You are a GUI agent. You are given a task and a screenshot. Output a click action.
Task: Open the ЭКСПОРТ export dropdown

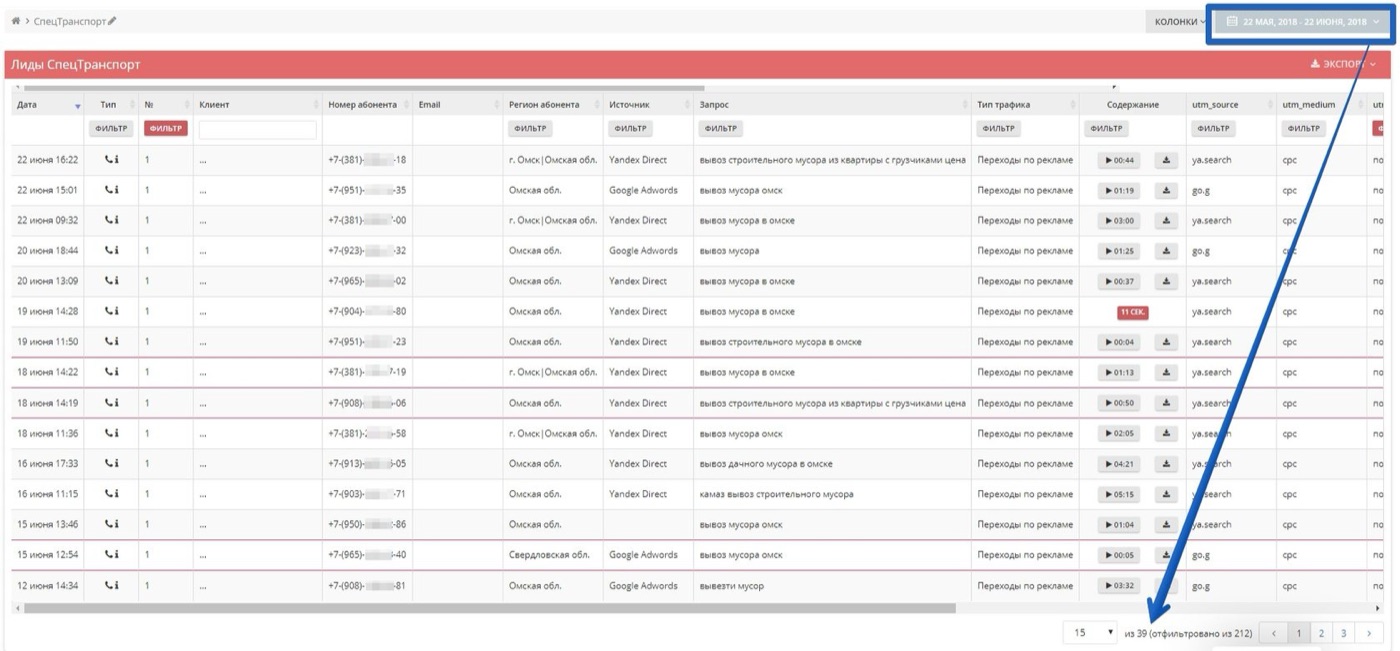[x=1343, y=64]
